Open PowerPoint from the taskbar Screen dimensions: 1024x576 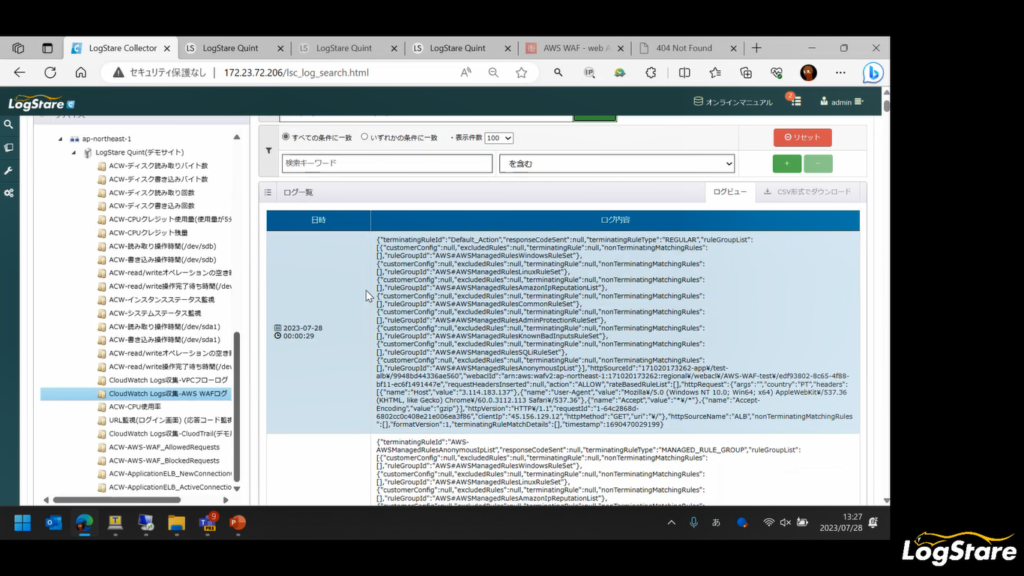pos(238,522)
